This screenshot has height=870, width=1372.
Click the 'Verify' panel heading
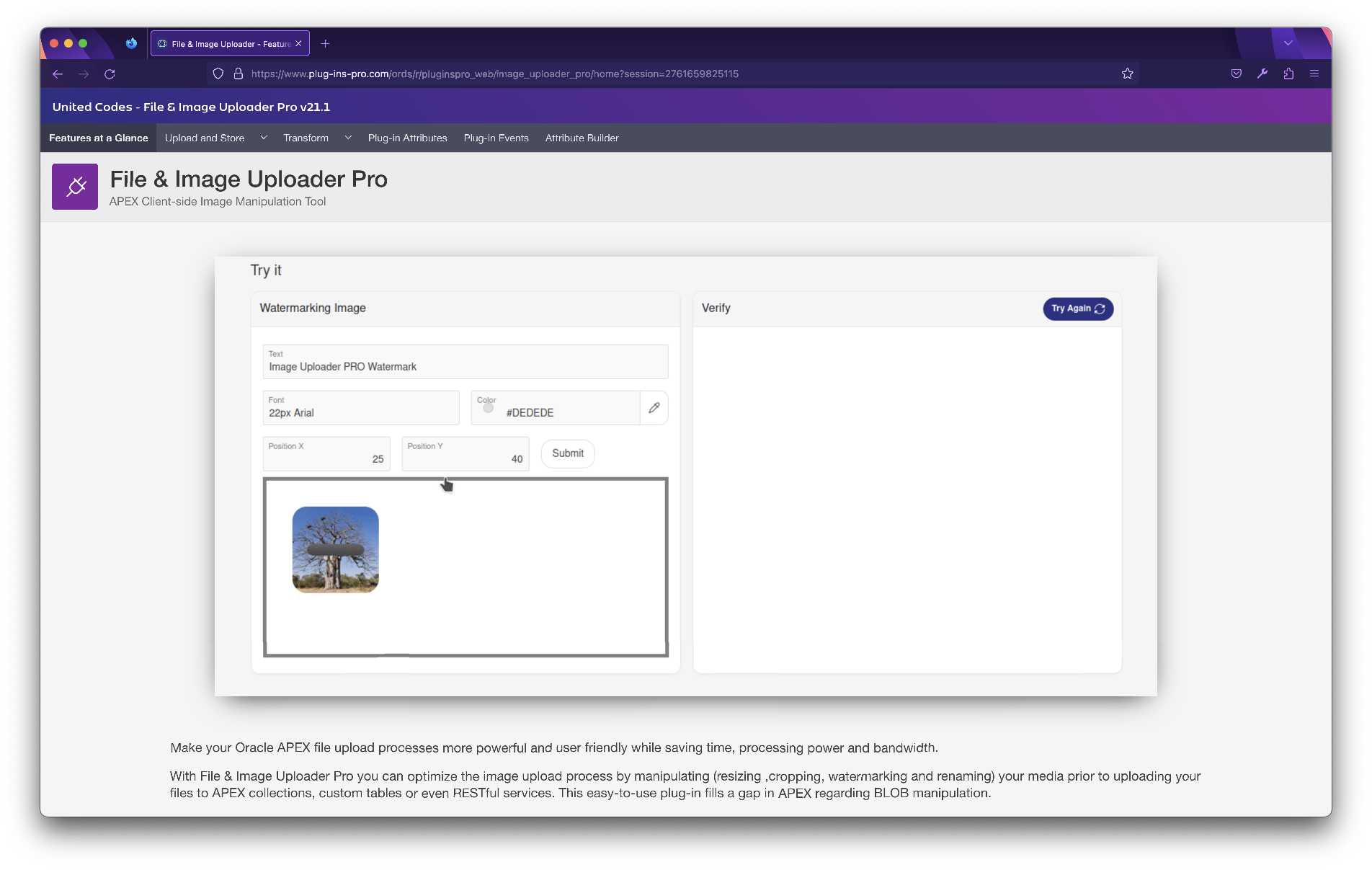pos(716,308)
